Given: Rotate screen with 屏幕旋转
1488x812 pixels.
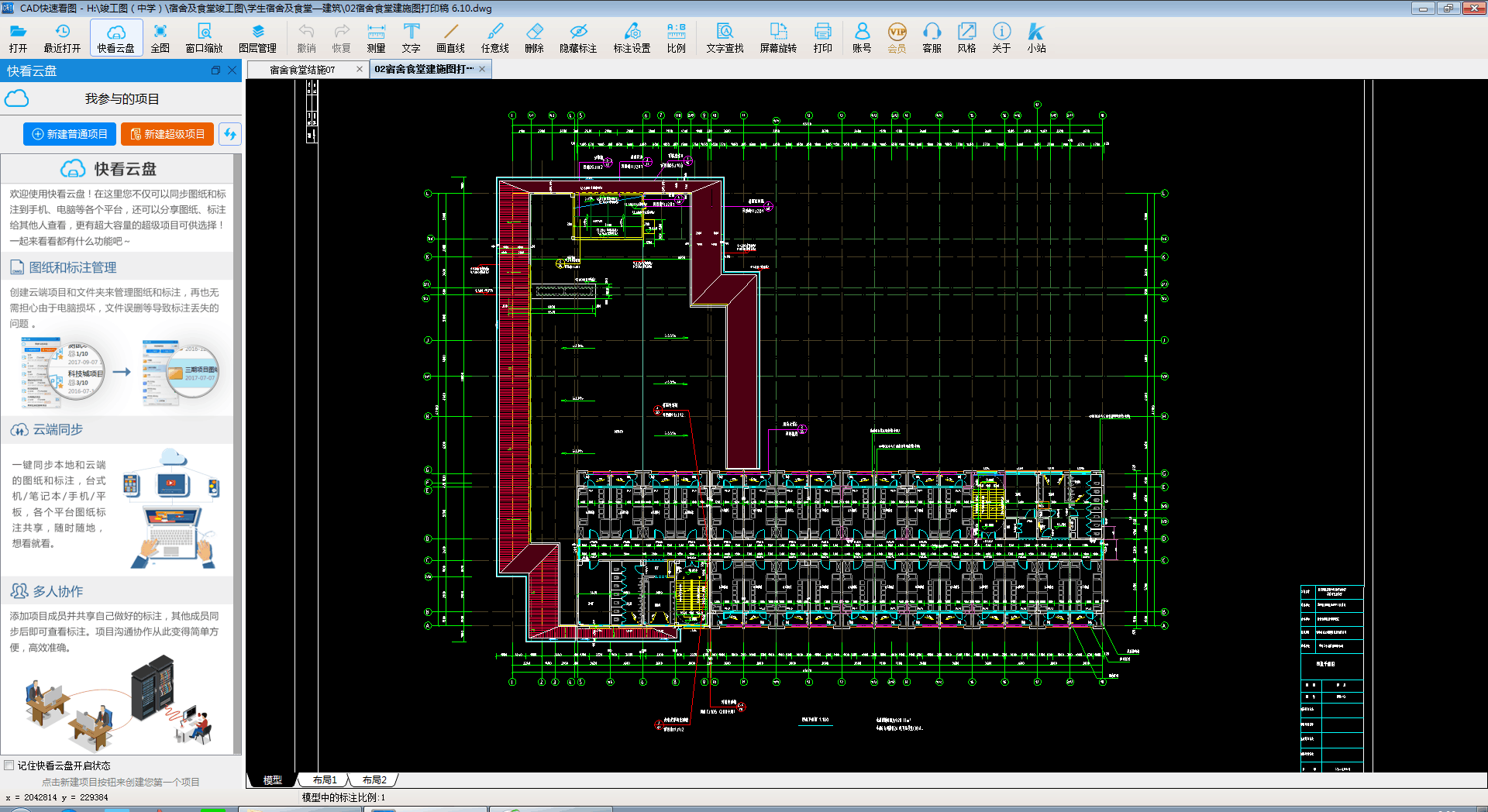Looking at the screenshot, I should coord(778,38).
